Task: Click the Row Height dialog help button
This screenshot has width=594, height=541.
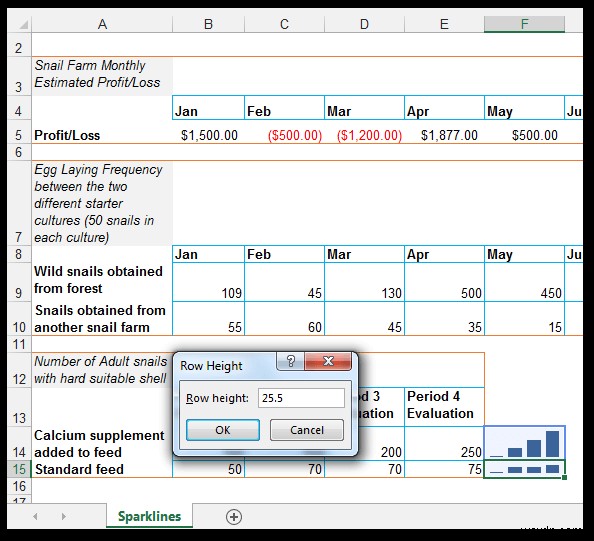Action: 291,361
